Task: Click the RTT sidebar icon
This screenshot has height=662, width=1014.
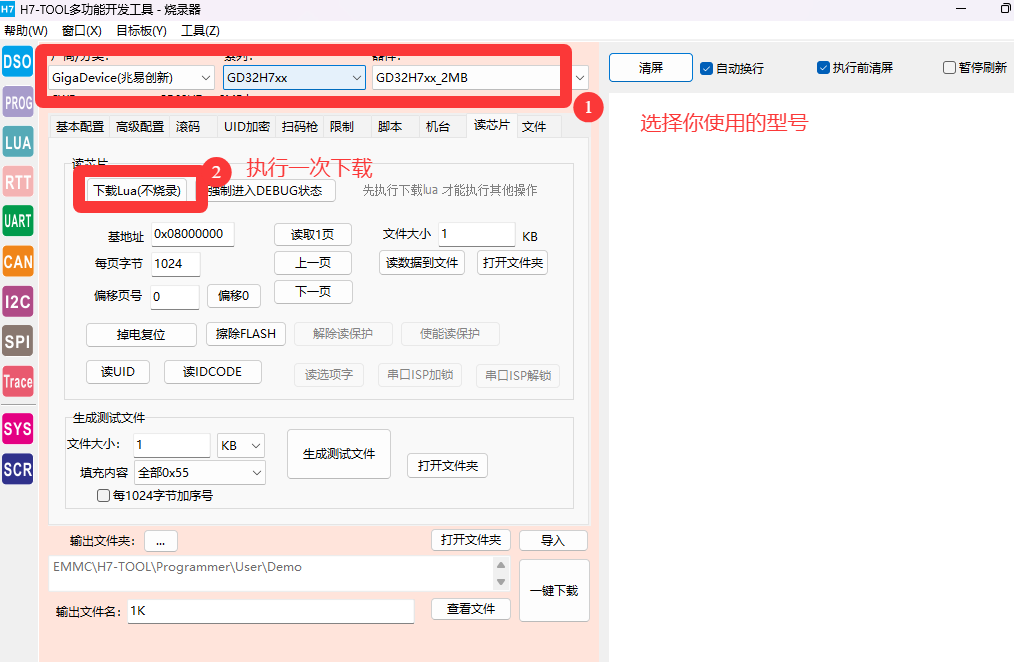Action: (x=17, y=182)
